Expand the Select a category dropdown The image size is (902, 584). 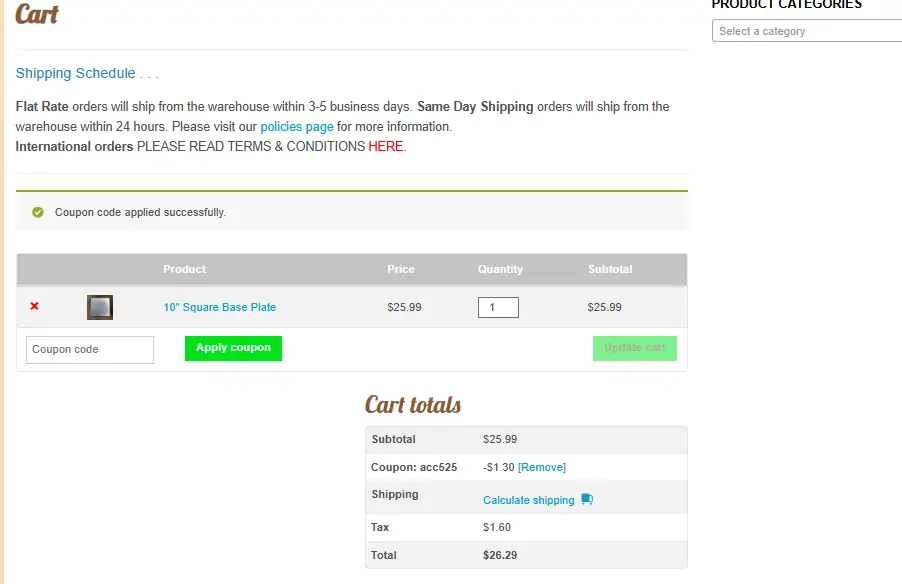point(808,31)
